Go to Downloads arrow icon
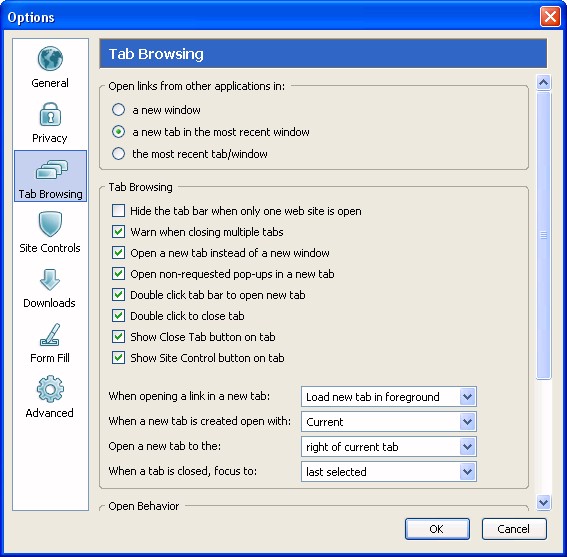Screen dimensions: 567x557 coord(50,280)
